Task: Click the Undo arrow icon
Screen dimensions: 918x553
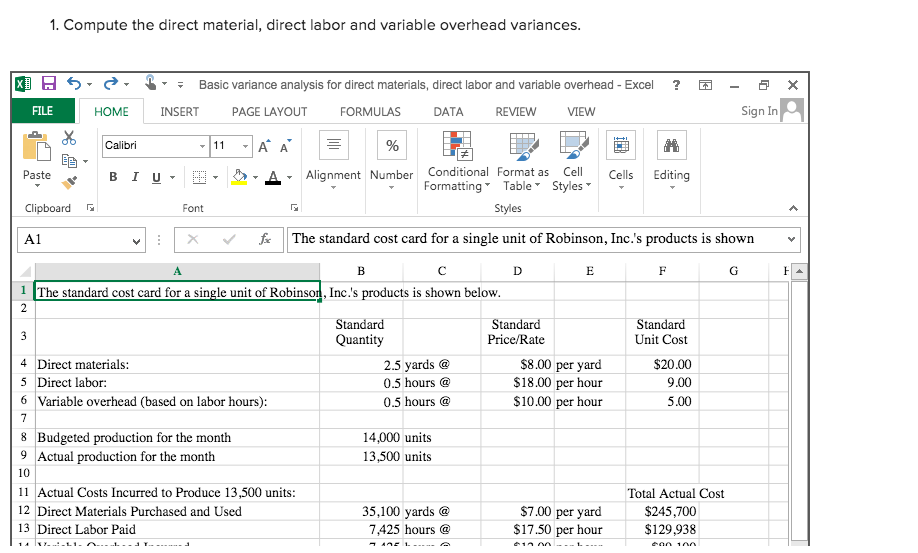Action: (73, 85)
